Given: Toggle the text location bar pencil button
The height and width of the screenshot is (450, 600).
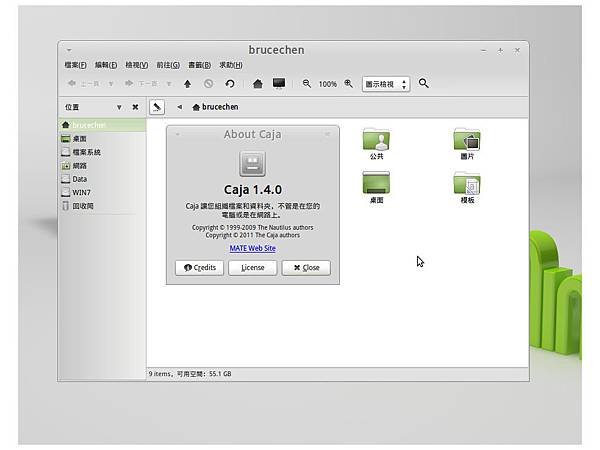Looking at the screenshot, I should (157, 107).
